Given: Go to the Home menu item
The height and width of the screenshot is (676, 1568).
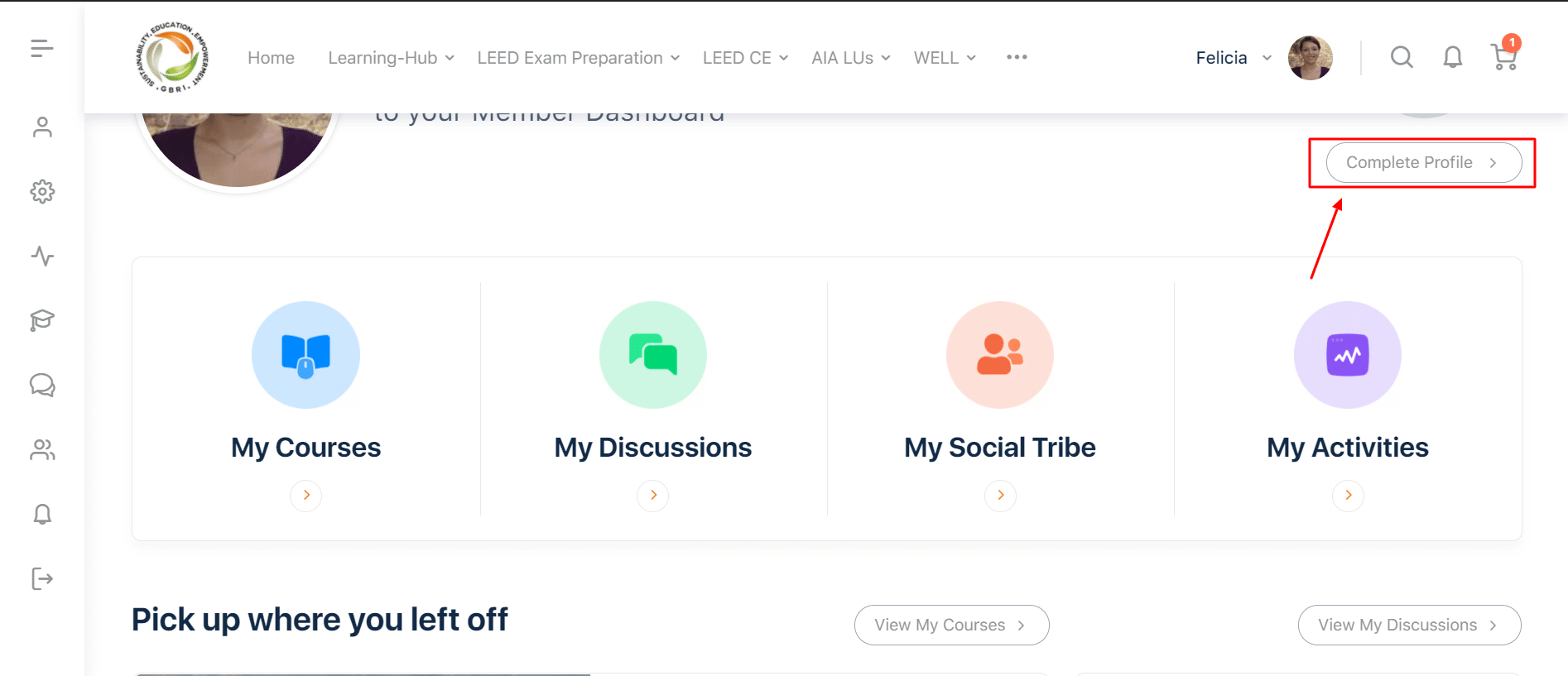Looking at the screenshot, I should pyautogui.click(x=271, y=58).
